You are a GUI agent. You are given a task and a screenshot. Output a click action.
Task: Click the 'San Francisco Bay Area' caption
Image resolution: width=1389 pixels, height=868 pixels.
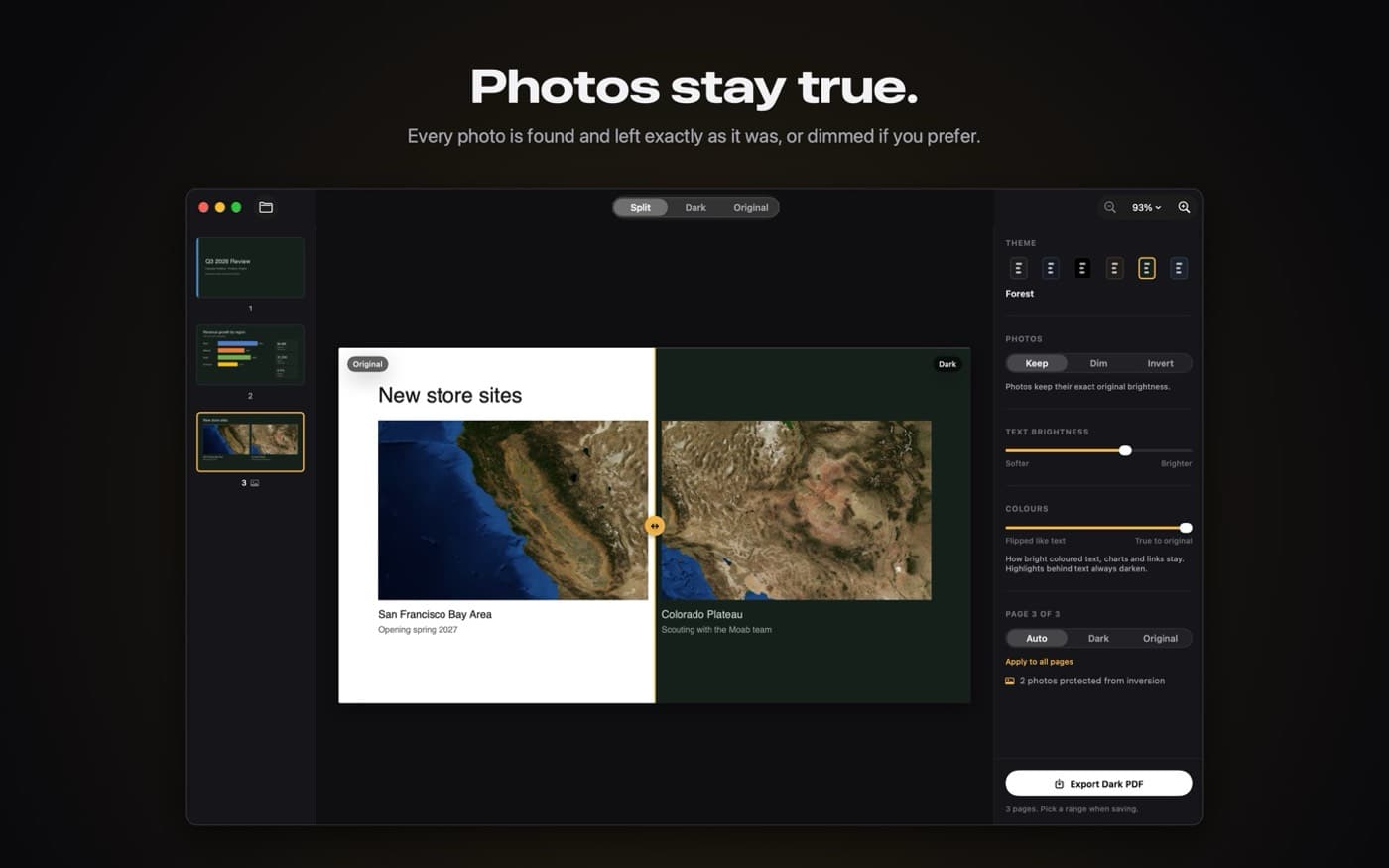tap(435, 614)
